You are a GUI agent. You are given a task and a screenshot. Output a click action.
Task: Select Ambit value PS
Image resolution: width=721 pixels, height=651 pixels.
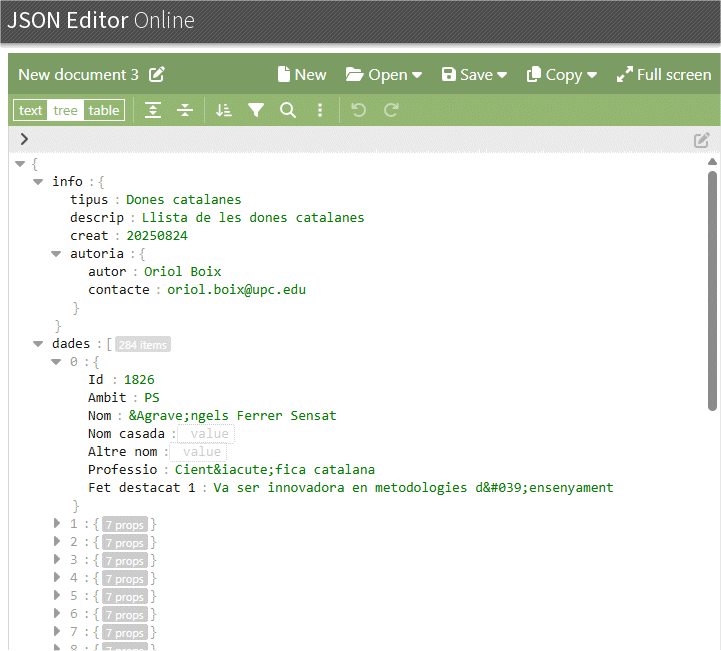point(152,398)
